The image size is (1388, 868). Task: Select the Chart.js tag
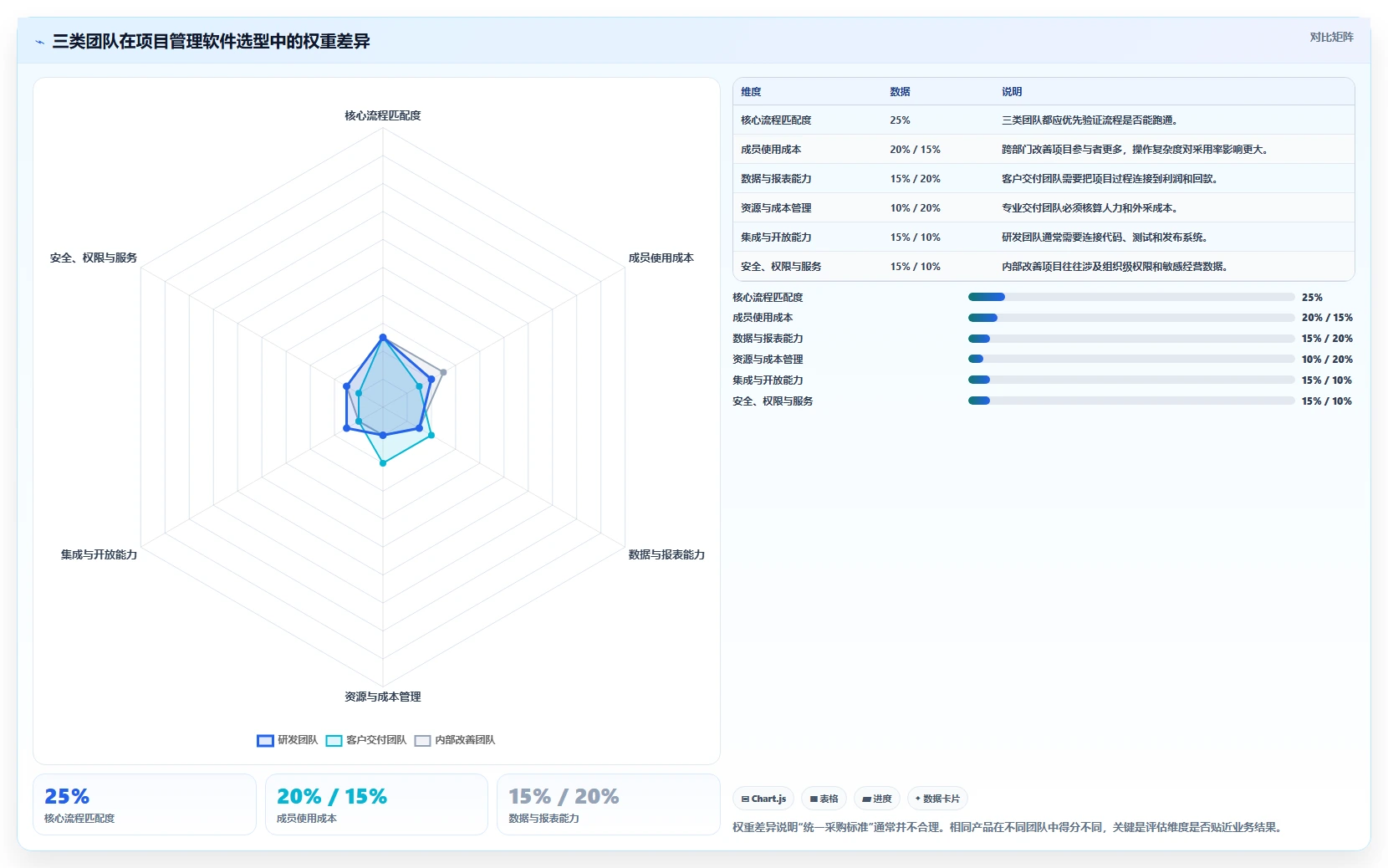(763, 799)
